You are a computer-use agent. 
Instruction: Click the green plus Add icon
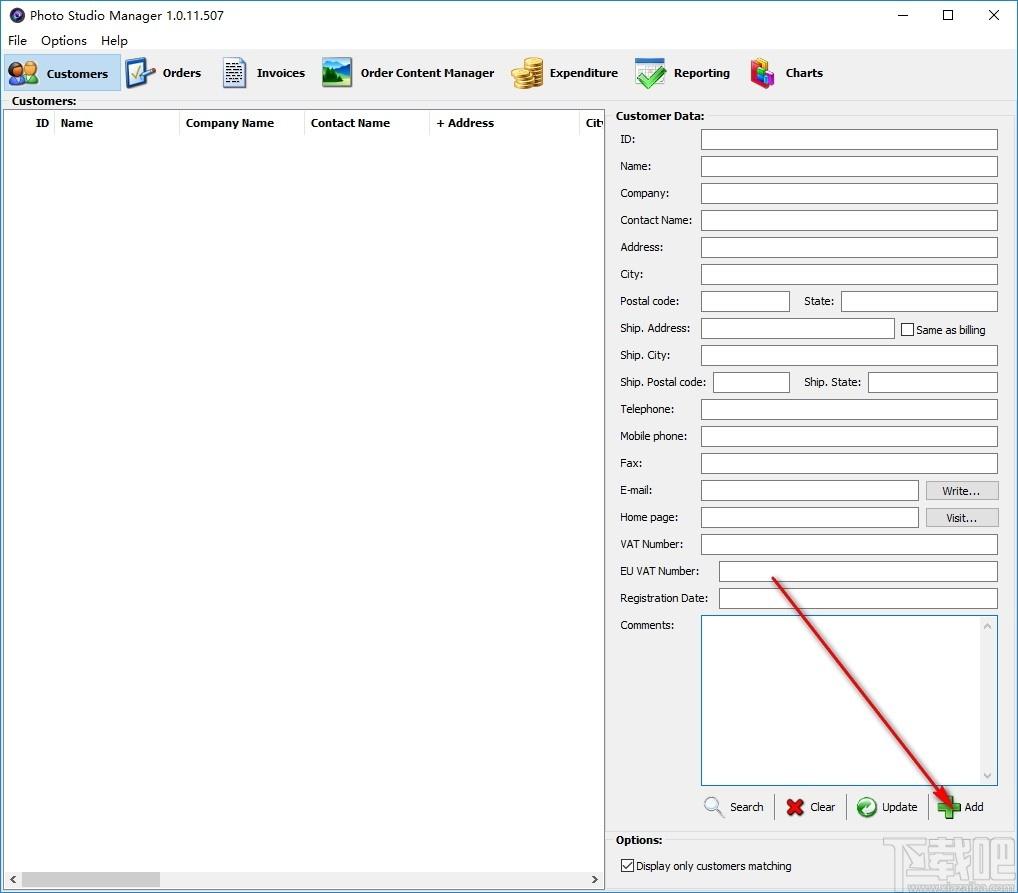point(949,807)
